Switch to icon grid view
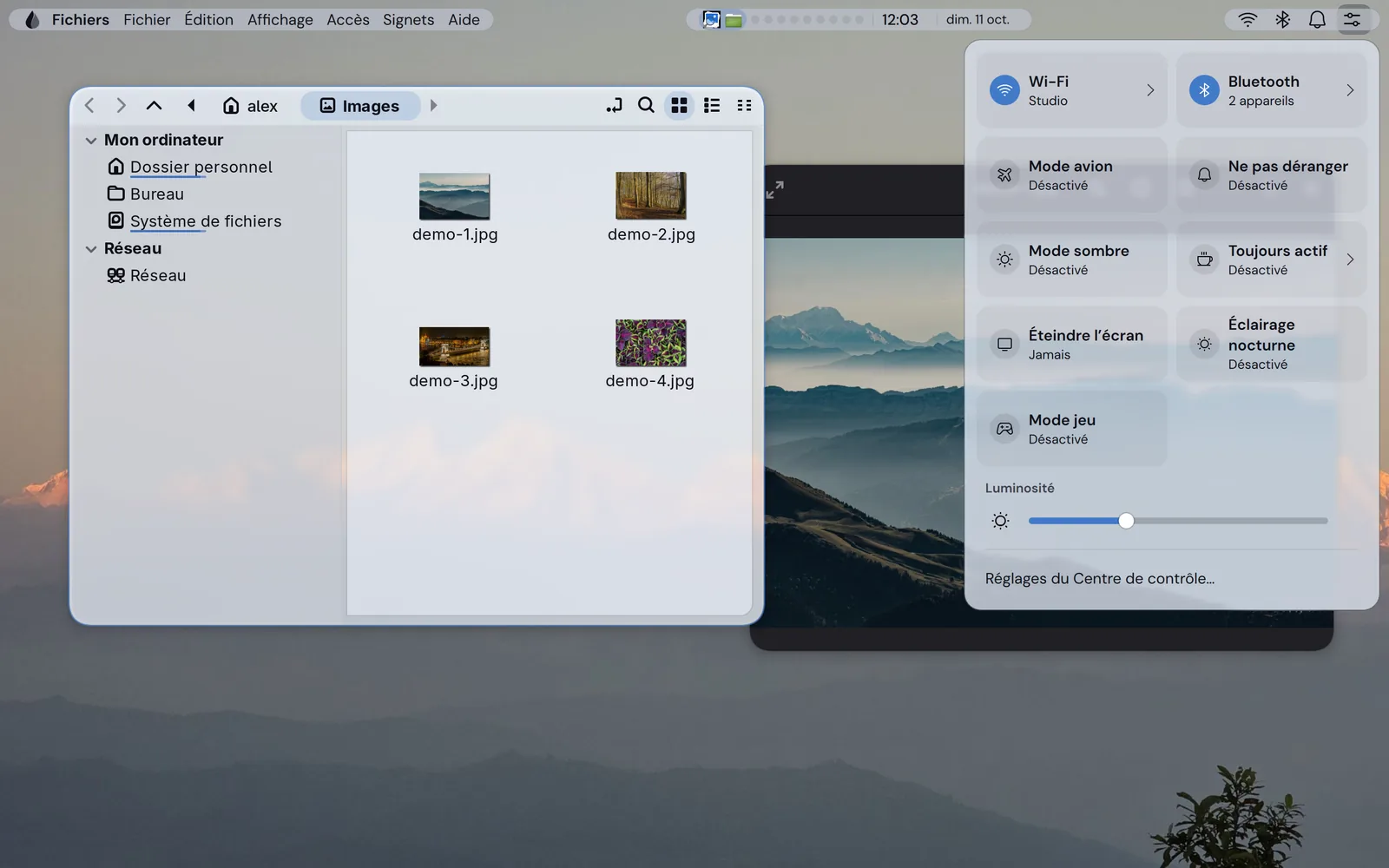Viewport: 1389px width, 868px height. click(x=679, y=105)
